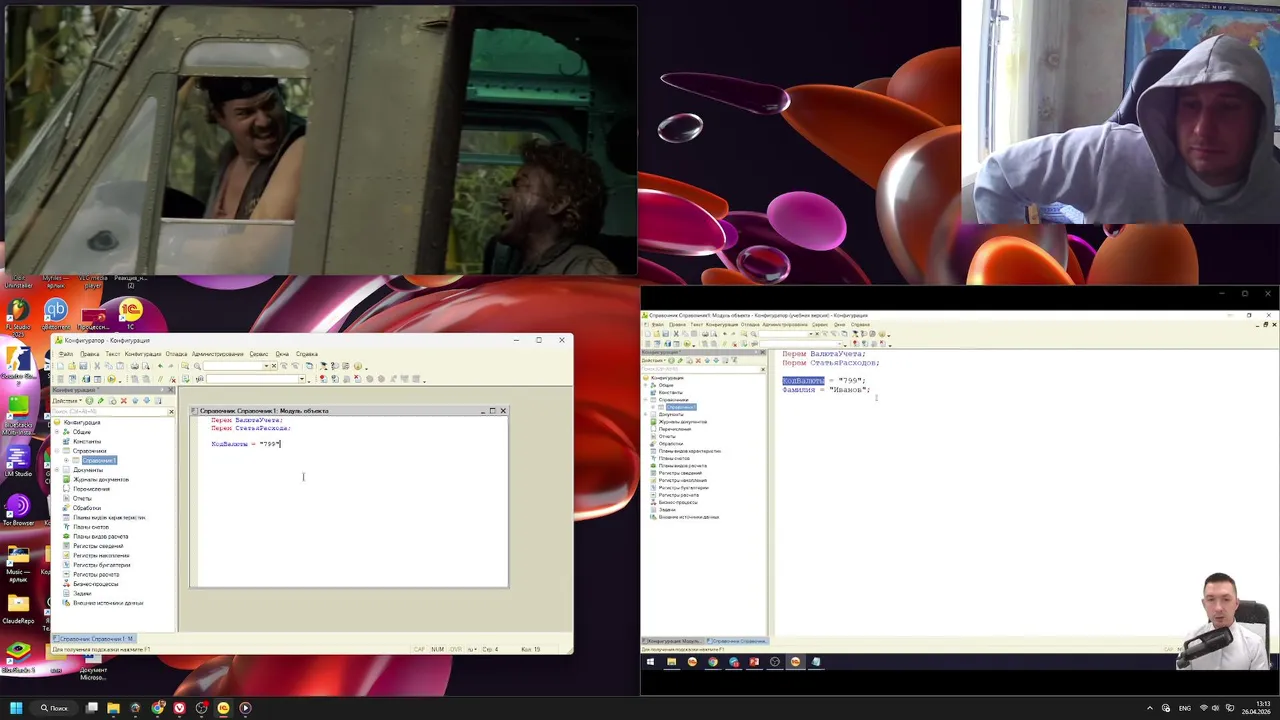Open File Explorer from the Windows taskbar
This screenshot has height=720, width=1280.
[x=114, y=708]
